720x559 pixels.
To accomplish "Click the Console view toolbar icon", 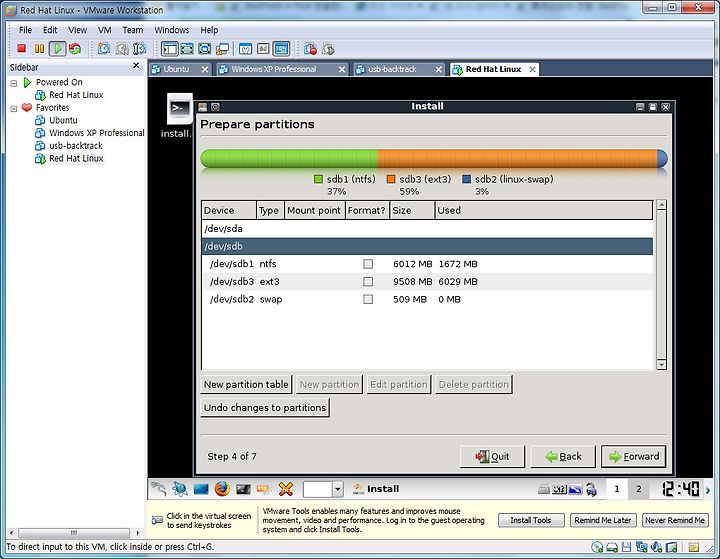I will click(281, 49).
